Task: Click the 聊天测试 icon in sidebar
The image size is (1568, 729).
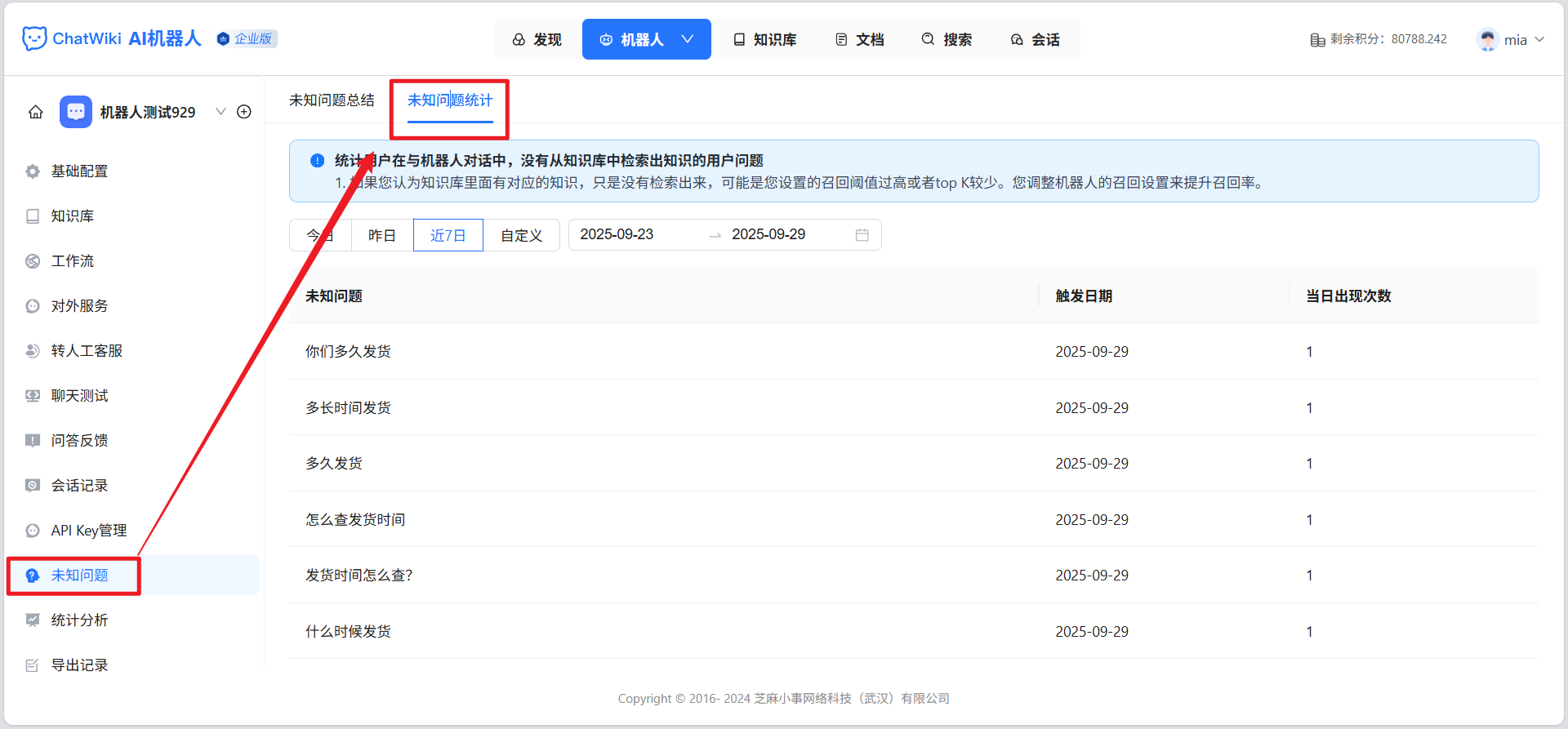Action: click(x=33, y=396)
